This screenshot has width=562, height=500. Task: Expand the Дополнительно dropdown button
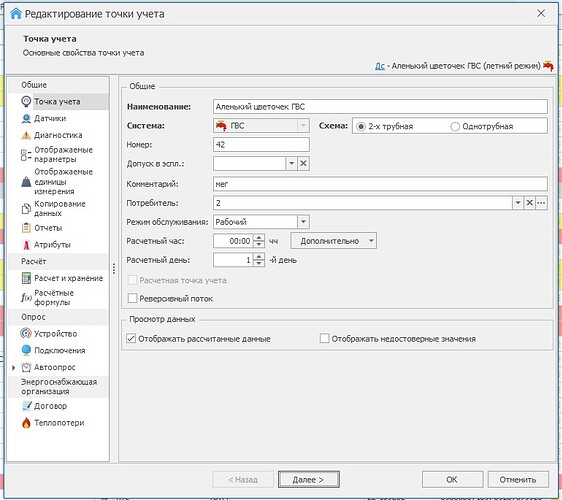point(334,241)
